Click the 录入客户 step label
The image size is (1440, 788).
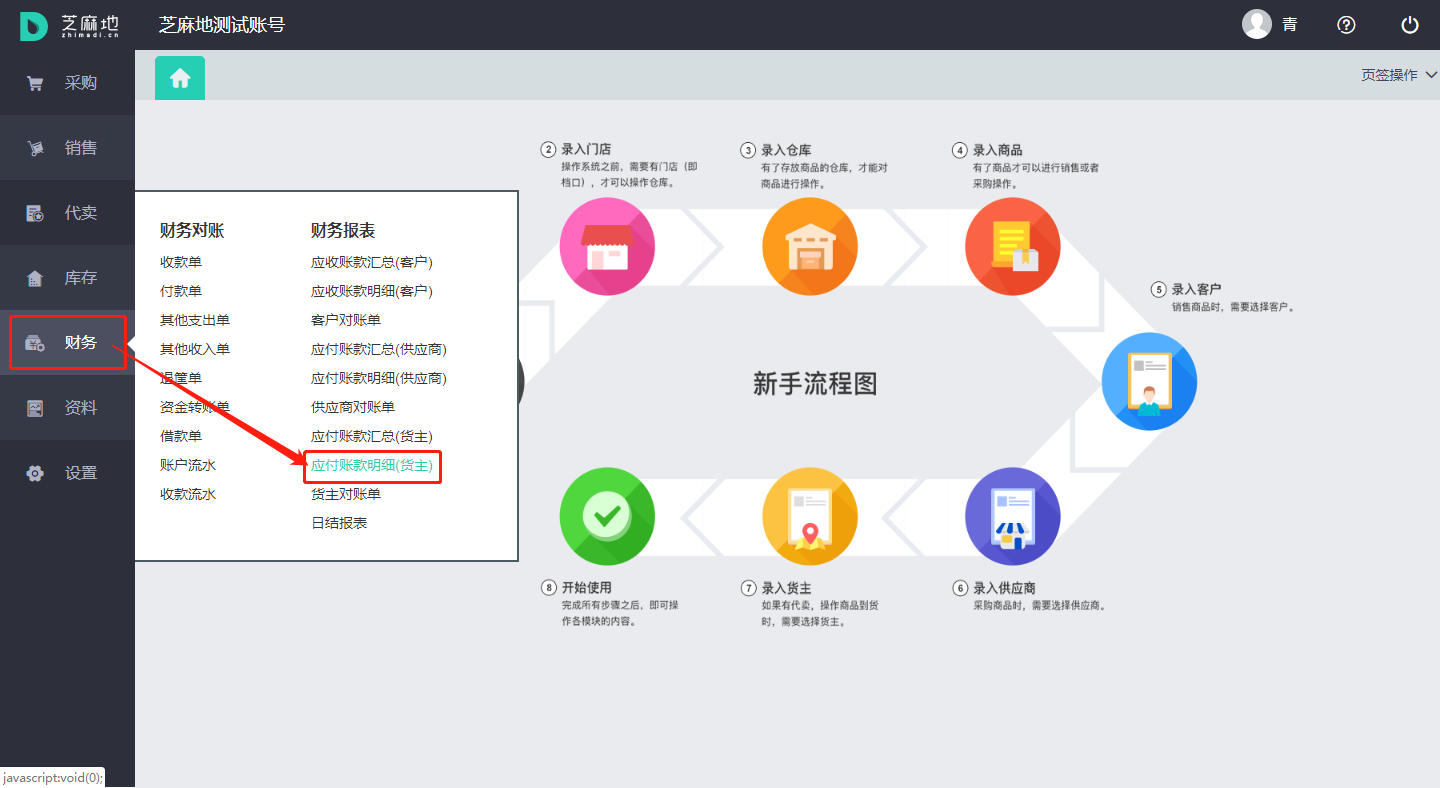pos(1197,290)
